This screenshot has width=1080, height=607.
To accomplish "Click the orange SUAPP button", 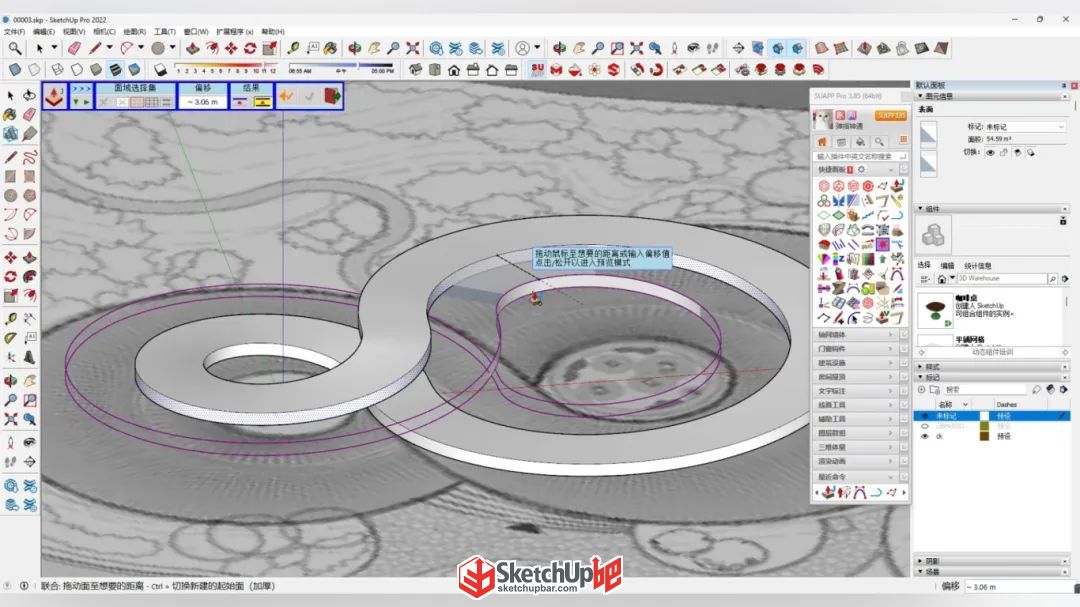I will click(x=891, y=115).
